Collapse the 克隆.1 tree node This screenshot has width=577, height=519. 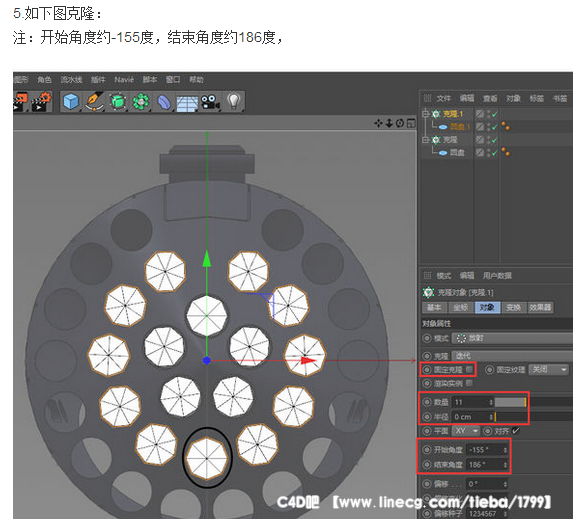click(x=425, y=114)
